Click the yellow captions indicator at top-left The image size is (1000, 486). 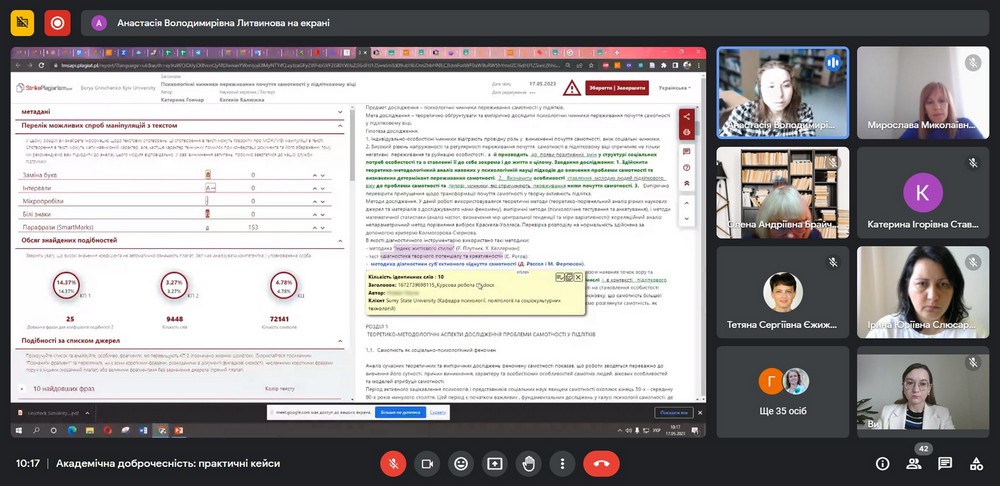point(23,22)
